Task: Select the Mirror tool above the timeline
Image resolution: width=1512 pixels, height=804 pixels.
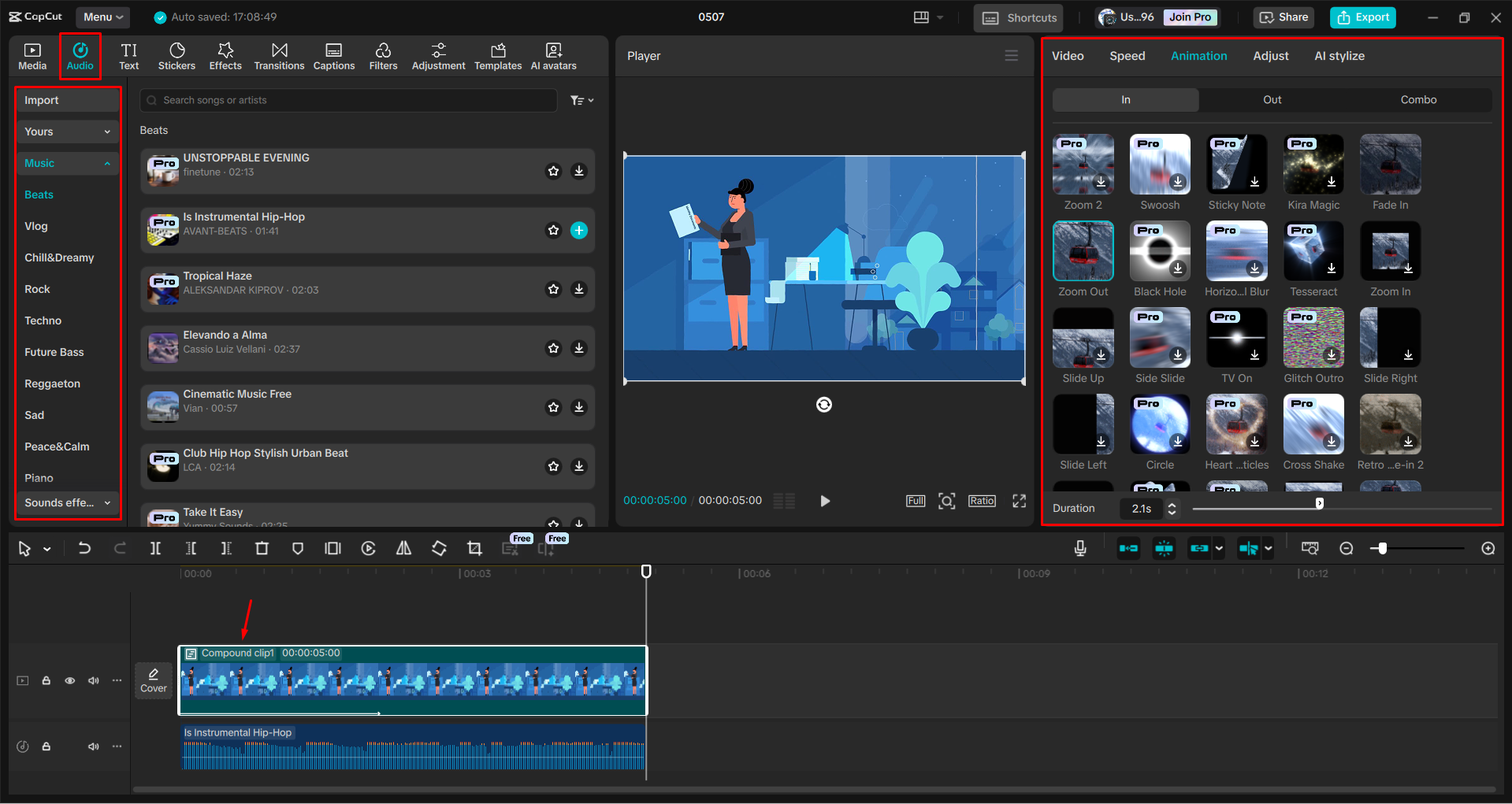Action: 403,548
